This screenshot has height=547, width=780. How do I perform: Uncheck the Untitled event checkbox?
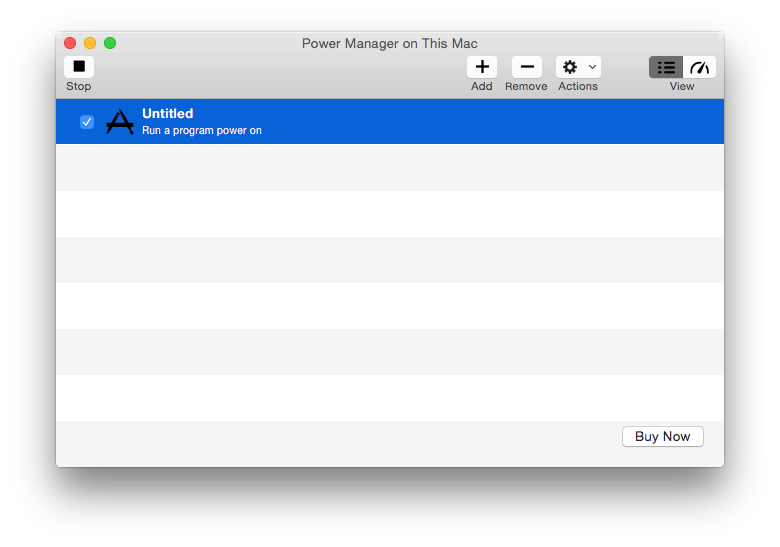tap(87, 122)
